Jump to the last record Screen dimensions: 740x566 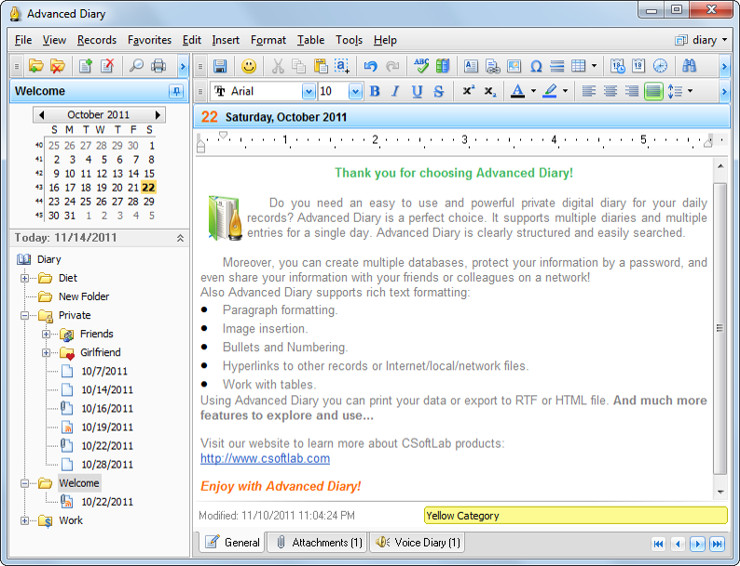(x=717, y=544)
